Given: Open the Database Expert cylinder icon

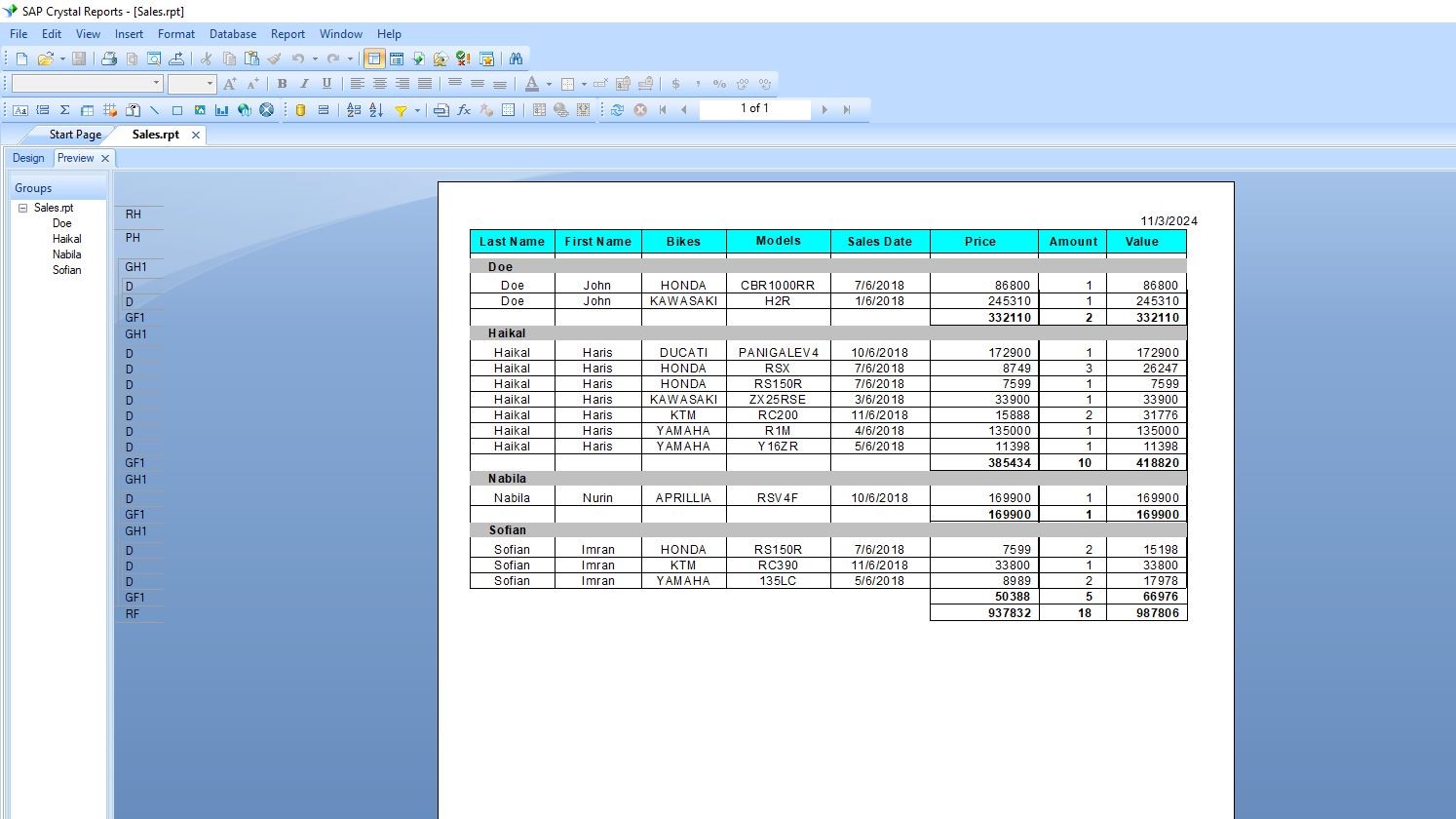Looking at the screenshot, I should click(300, 110).
